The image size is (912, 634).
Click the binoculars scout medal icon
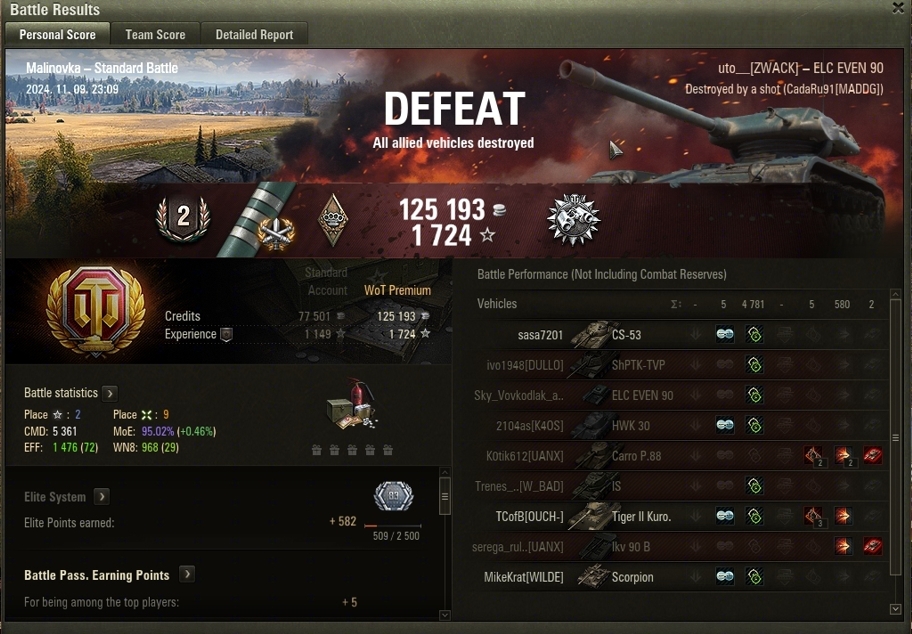pos(573,219)
